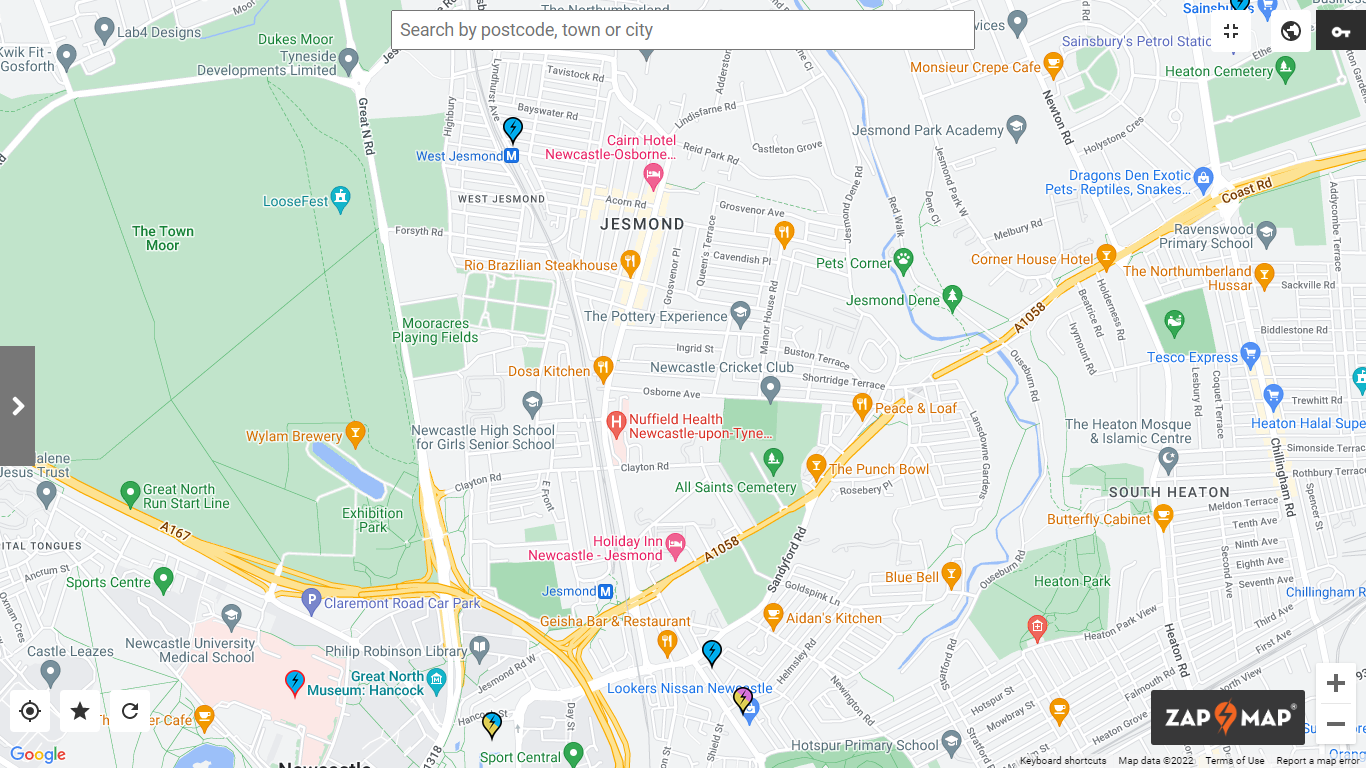Click the Jesmond metro station marker

605,591
